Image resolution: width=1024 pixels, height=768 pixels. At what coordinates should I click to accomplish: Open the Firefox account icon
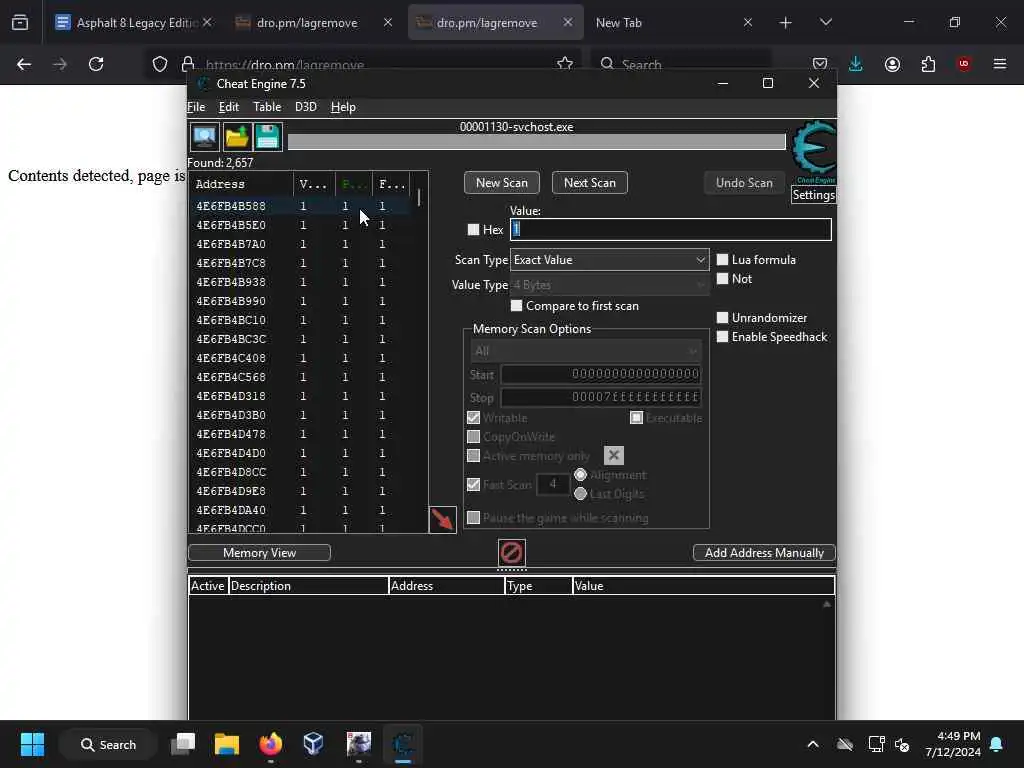pos(892,64)
